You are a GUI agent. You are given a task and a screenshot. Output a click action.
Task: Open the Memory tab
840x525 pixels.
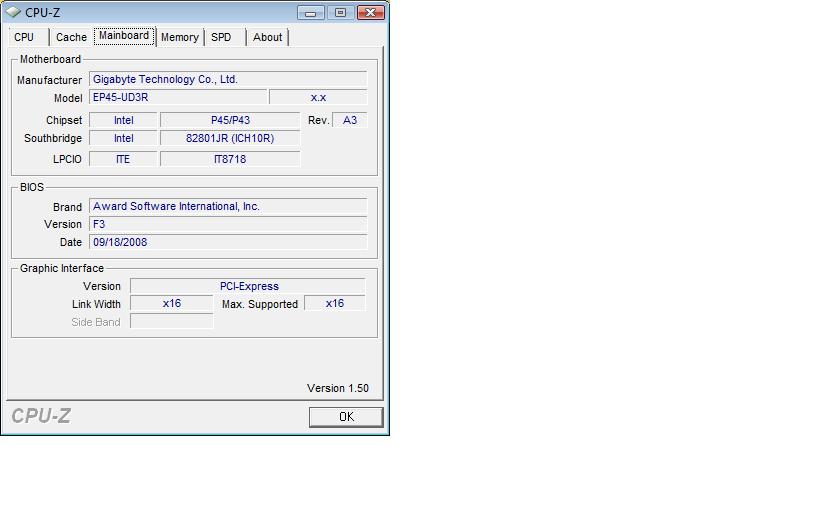click(x=179, y=38)
